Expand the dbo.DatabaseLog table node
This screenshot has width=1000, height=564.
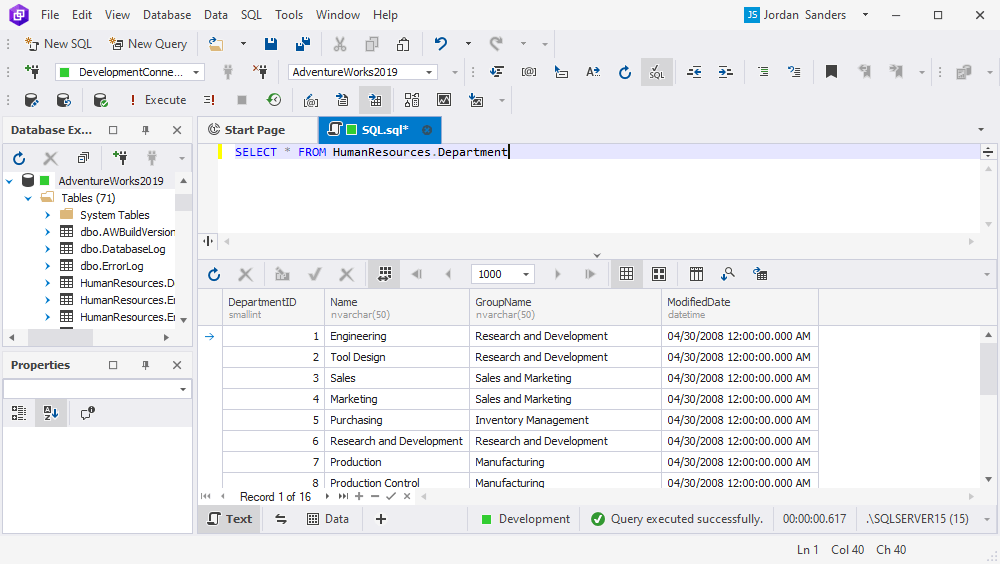click(47, 249)
